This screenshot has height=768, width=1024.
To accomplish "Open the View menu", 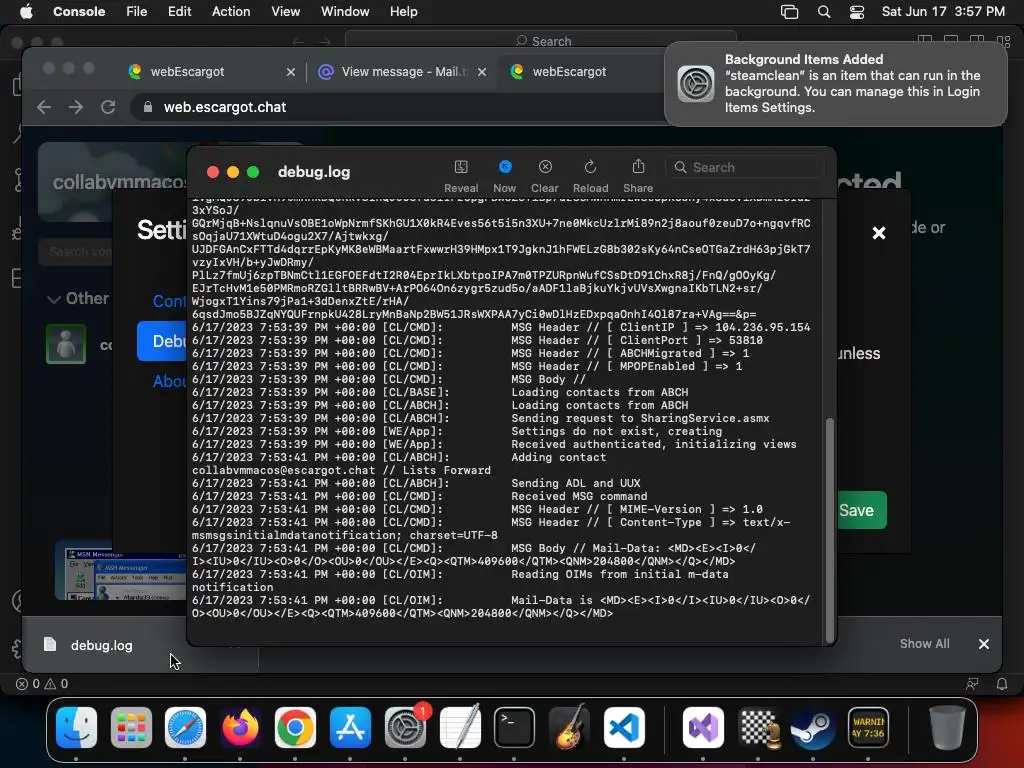I will point(285,12).
